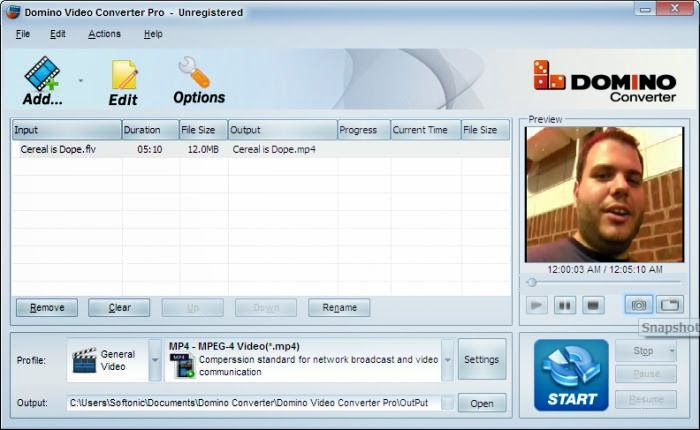Click the Remove button

pos(47,308)
